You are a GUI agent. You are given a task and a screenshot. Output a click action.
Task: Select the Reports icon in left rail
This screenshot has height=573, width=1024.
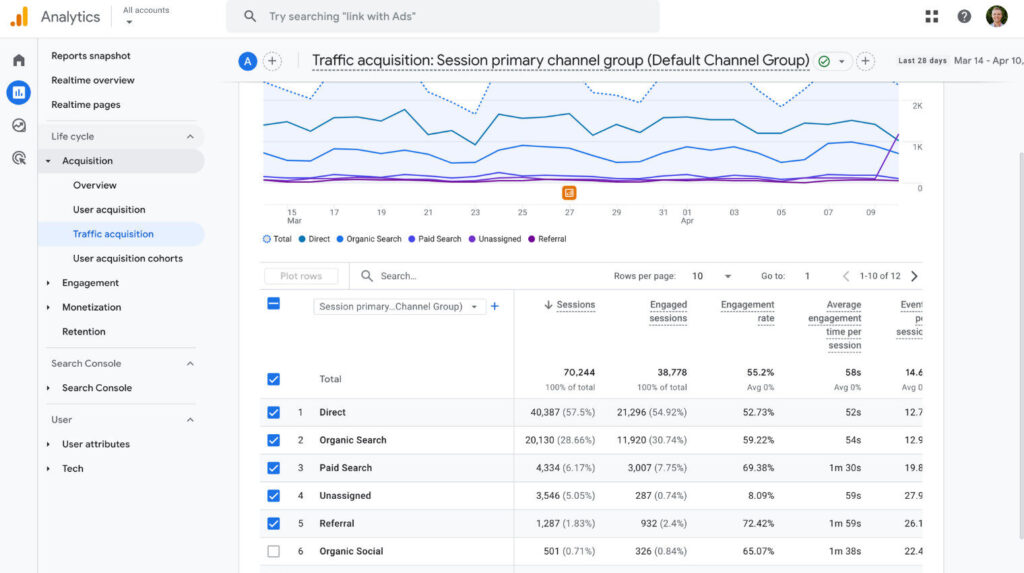(19, 92)
